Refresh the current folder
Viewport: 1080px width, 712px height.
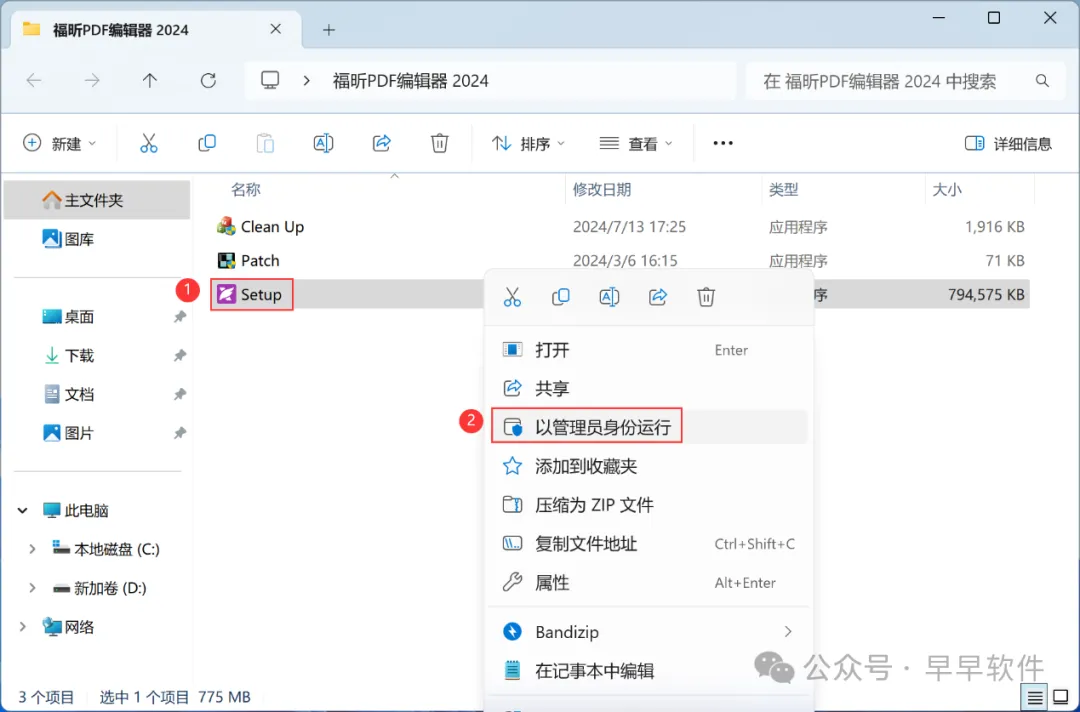[208, 81]
